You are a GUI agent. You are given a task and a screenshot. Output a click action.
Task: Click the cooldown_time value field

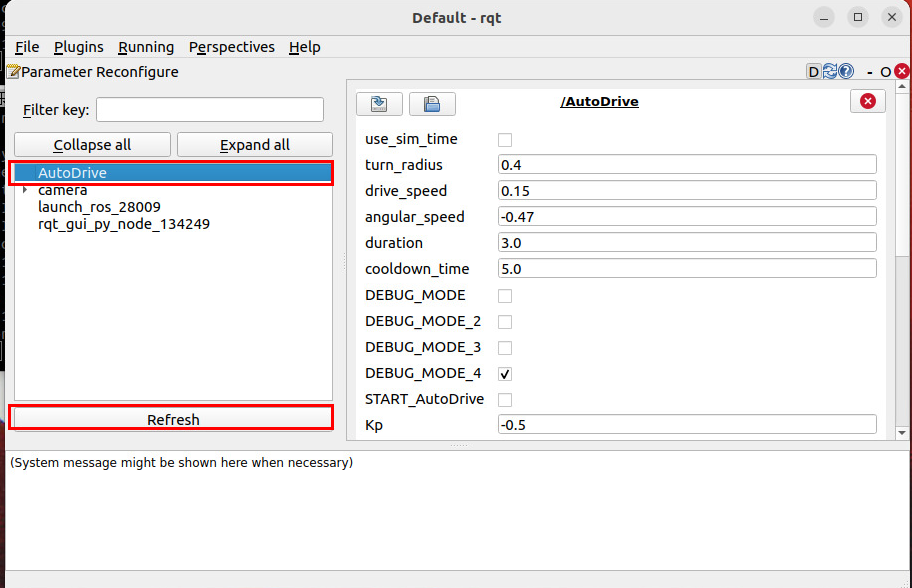687,269
